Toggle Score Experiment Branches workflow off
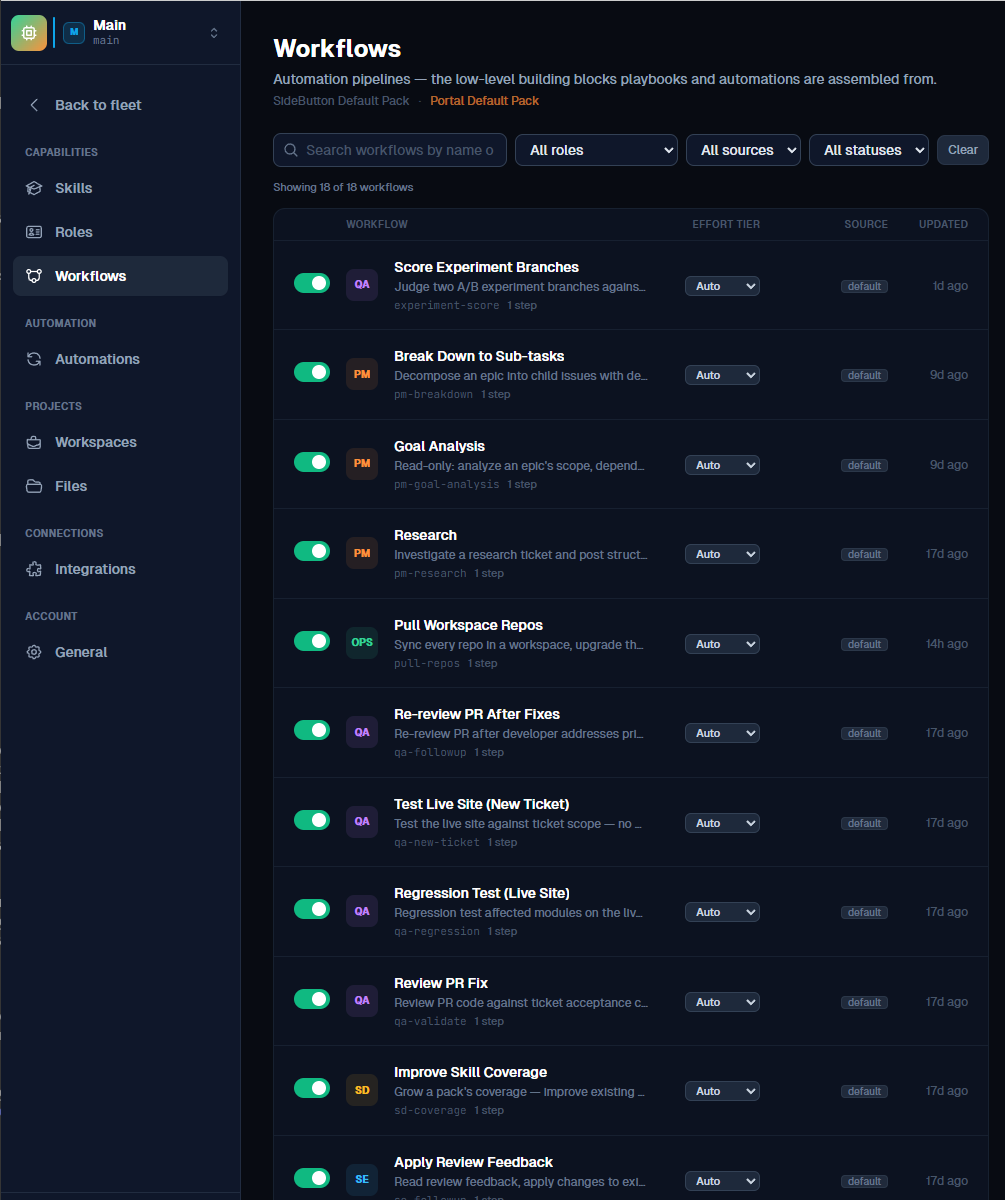Viewport: 1005px width, 1200px height. (312, 283)
